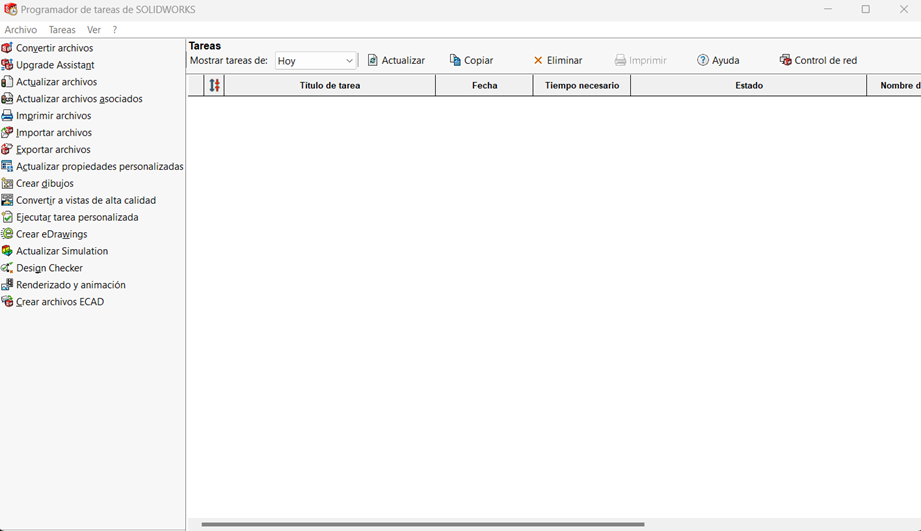Select Convertir archivos task label
Screen dimensions: 921x531
point(55,48)
